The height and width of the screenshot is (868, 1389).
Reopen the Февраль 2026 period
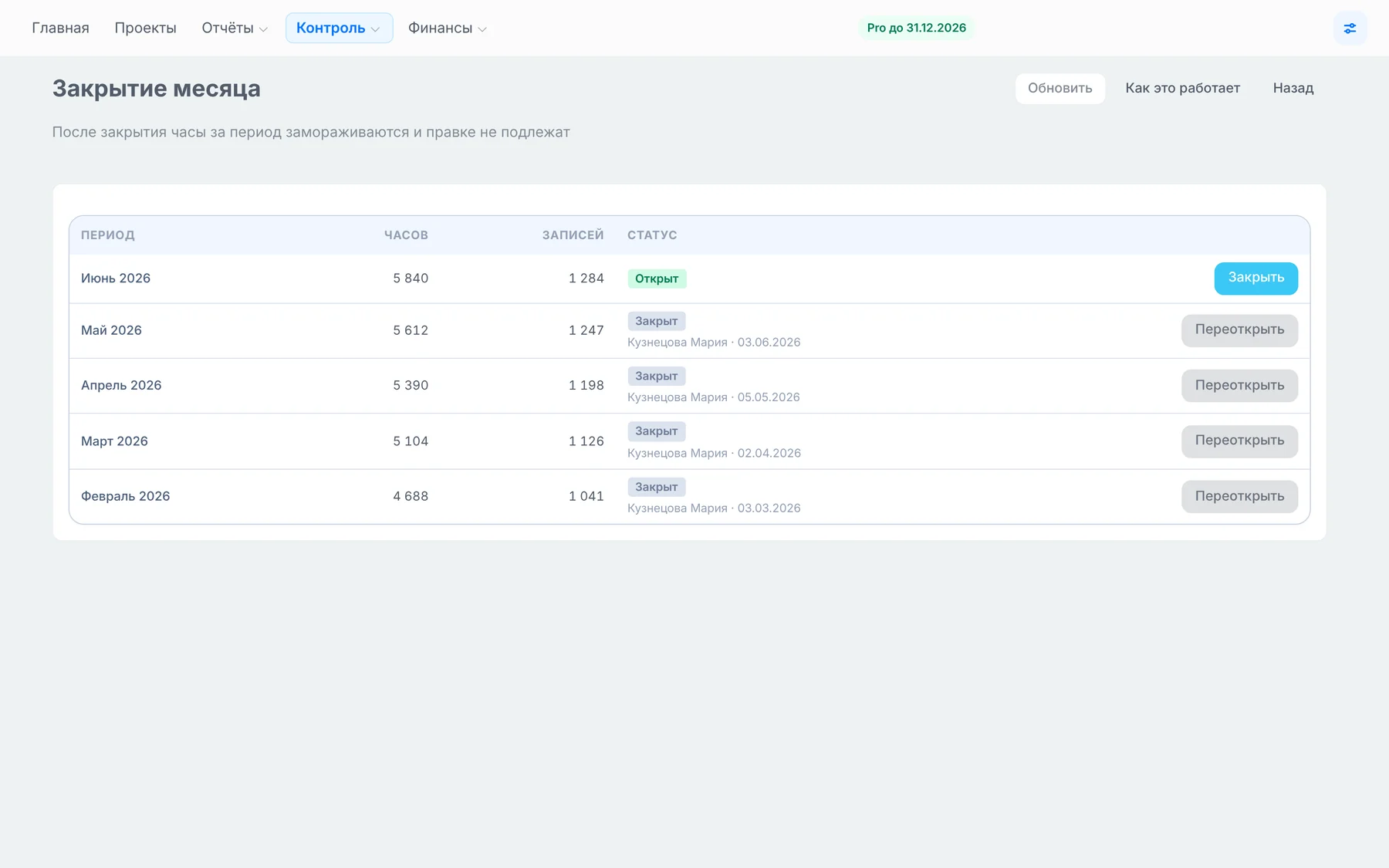(1239, 496)
